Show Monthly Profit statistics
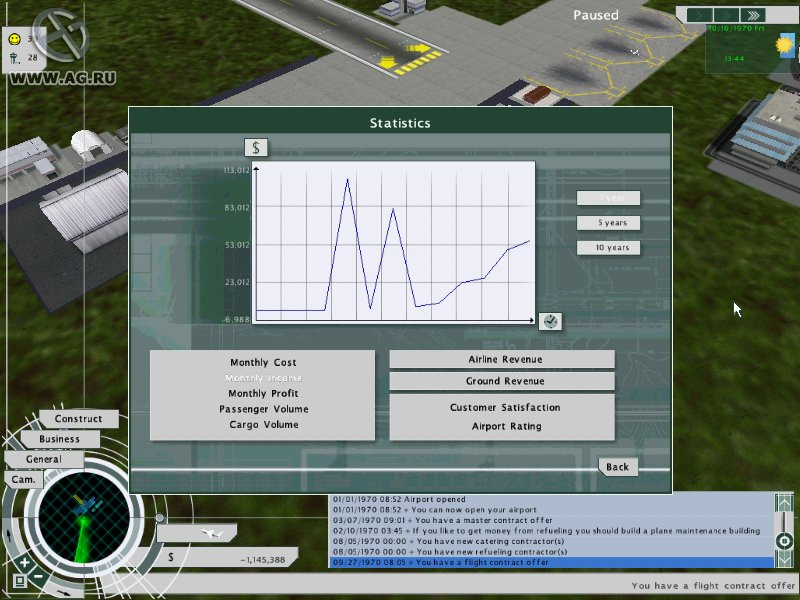This screenshot has height=600, width=800. (x=263, y=393)
